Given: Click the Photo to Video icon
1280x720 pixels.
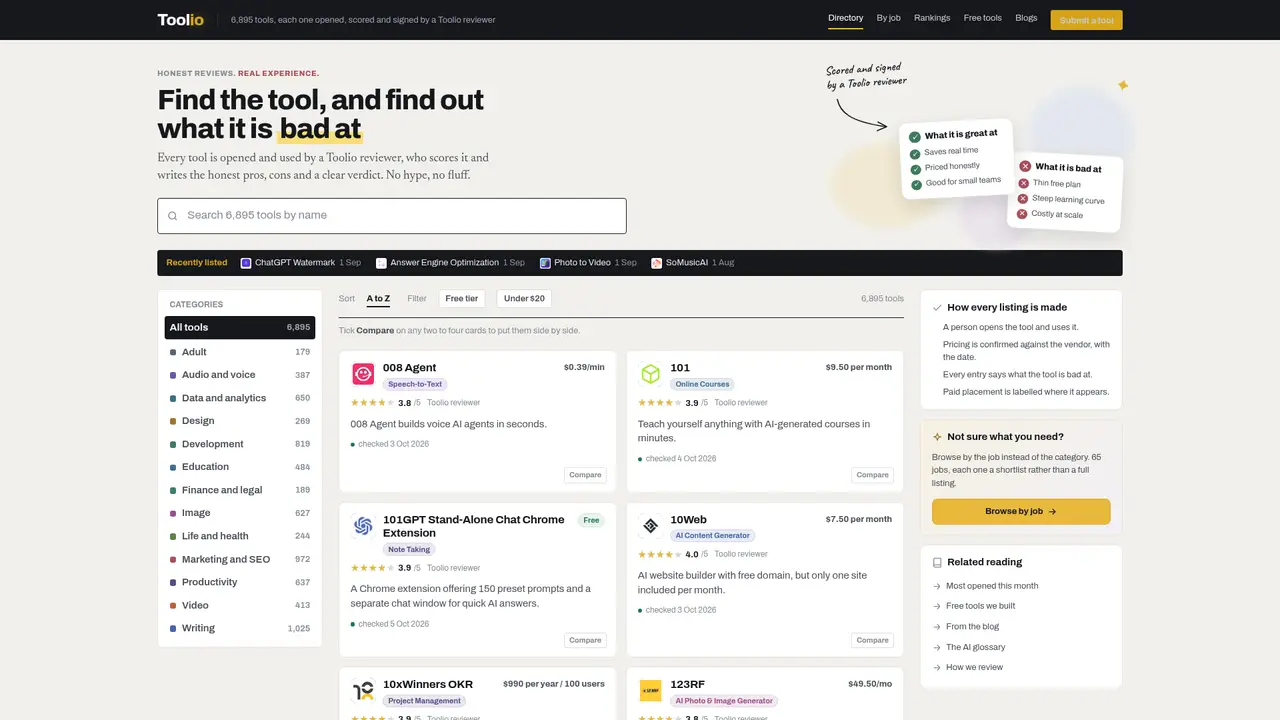Looking at the screenshot, I should (x=545, y=263).
